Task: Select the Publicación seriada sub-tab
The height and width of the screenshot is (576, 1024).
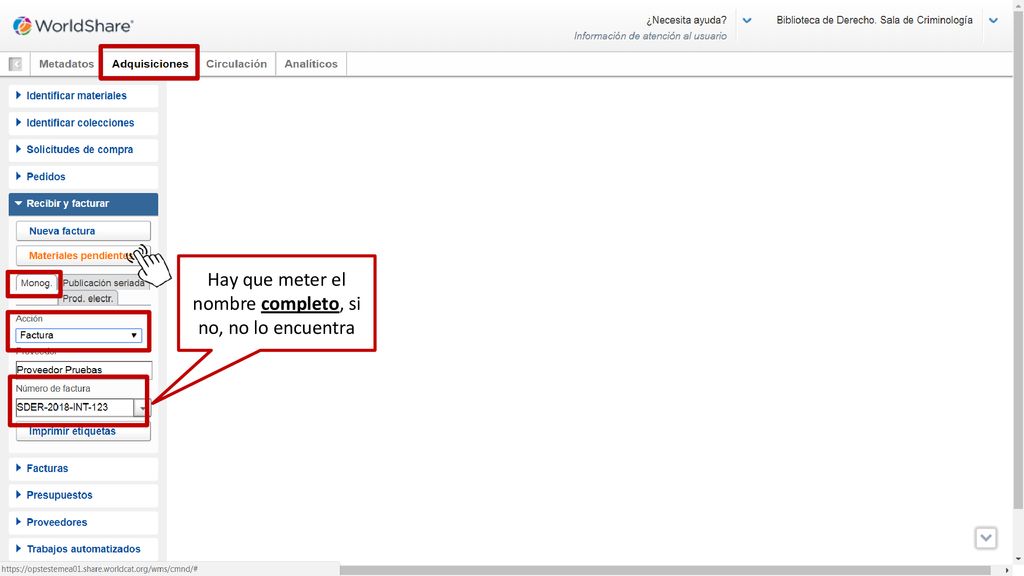Action: pyautogui.click(x=103, y=283)
